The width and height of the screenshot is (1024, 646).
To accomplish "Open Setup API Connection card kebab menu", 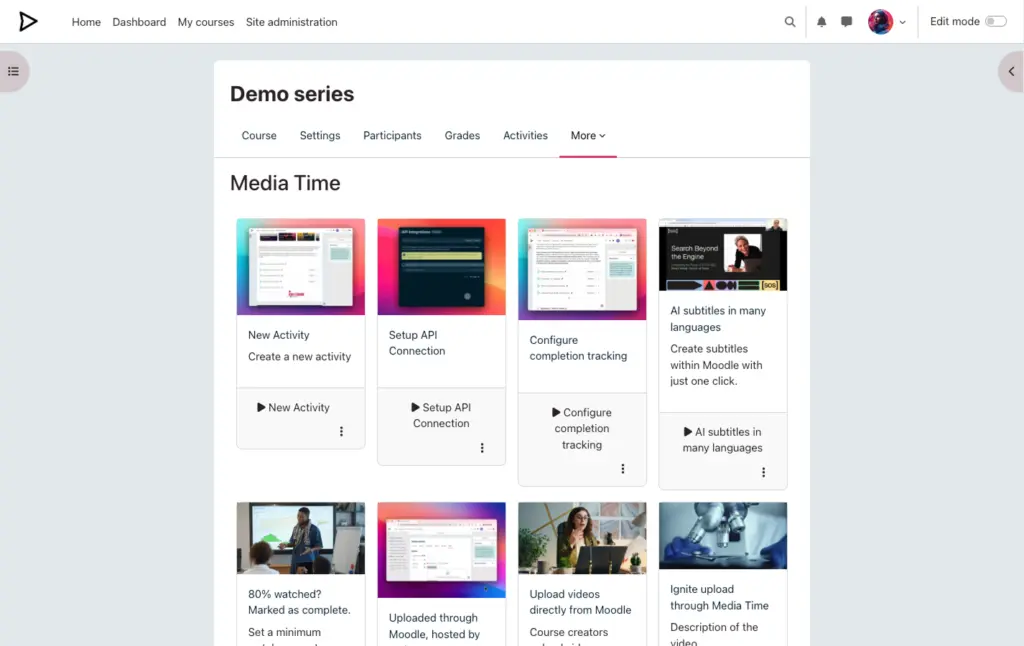I will tap(482, 447).
